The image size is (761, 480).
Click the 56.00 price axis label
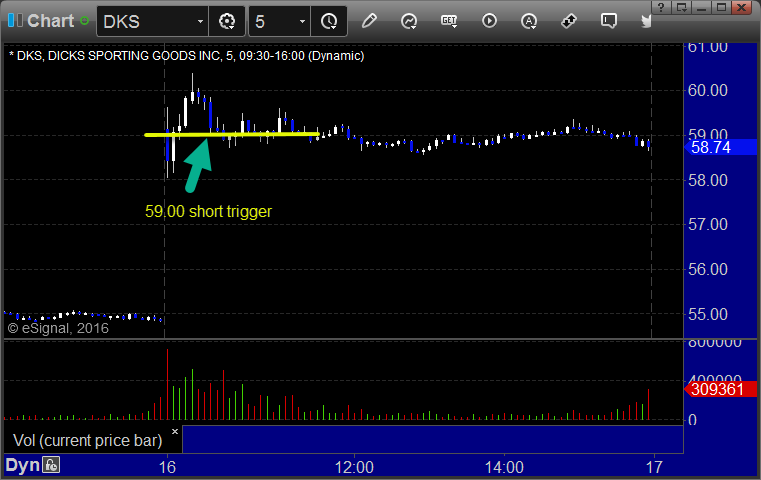tap(708, 269)
